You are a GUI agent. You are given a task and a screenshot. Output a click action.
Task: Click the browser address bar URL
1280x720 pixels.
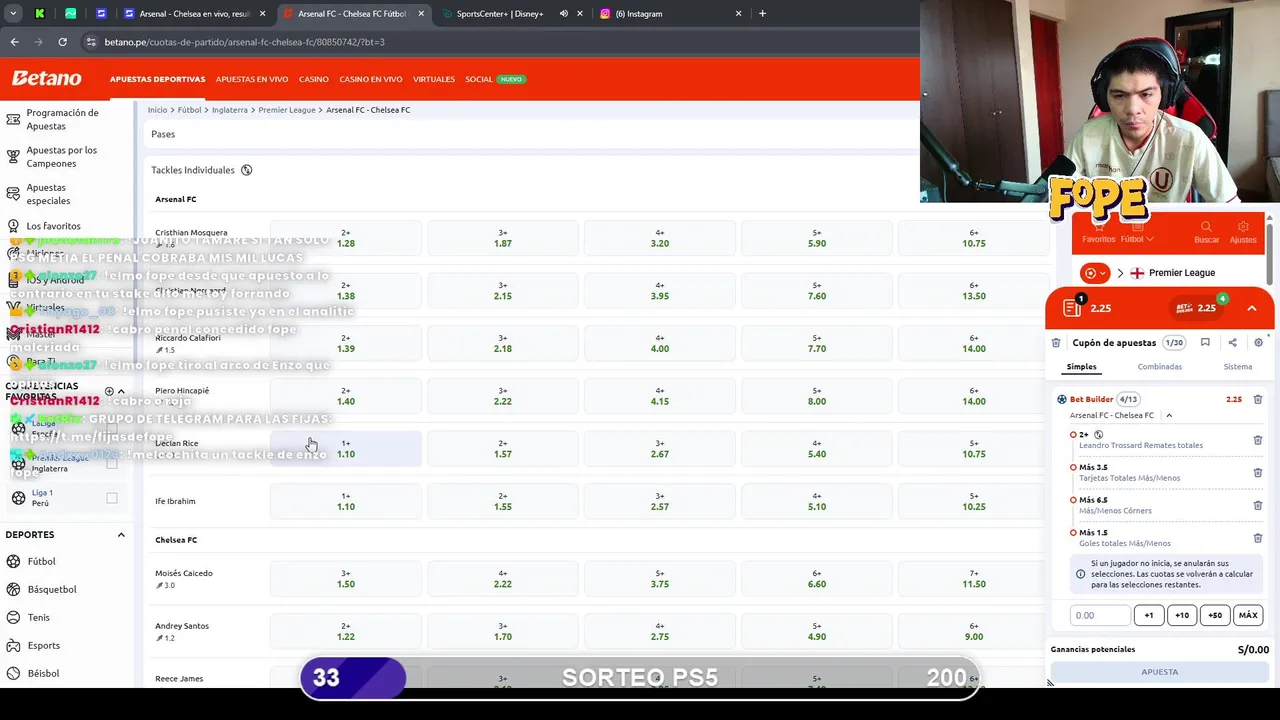click(x=245, y=42)
